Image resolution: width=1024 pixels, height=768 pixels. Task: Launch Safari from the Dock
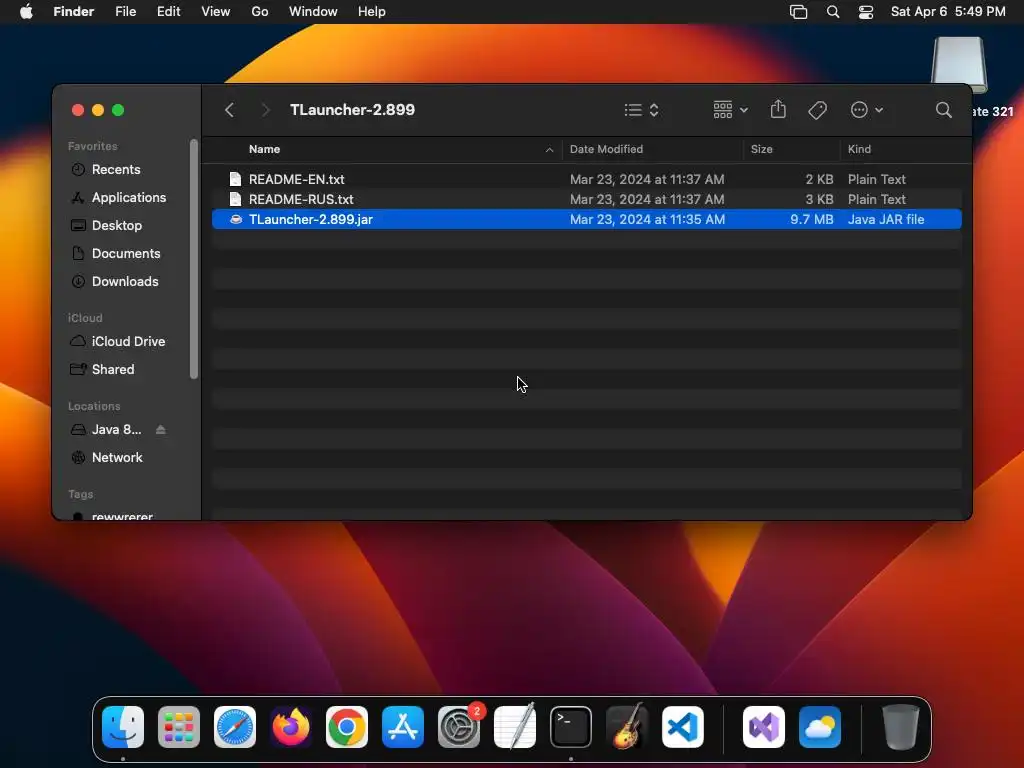pyautogui.click(x=235, y=727)
